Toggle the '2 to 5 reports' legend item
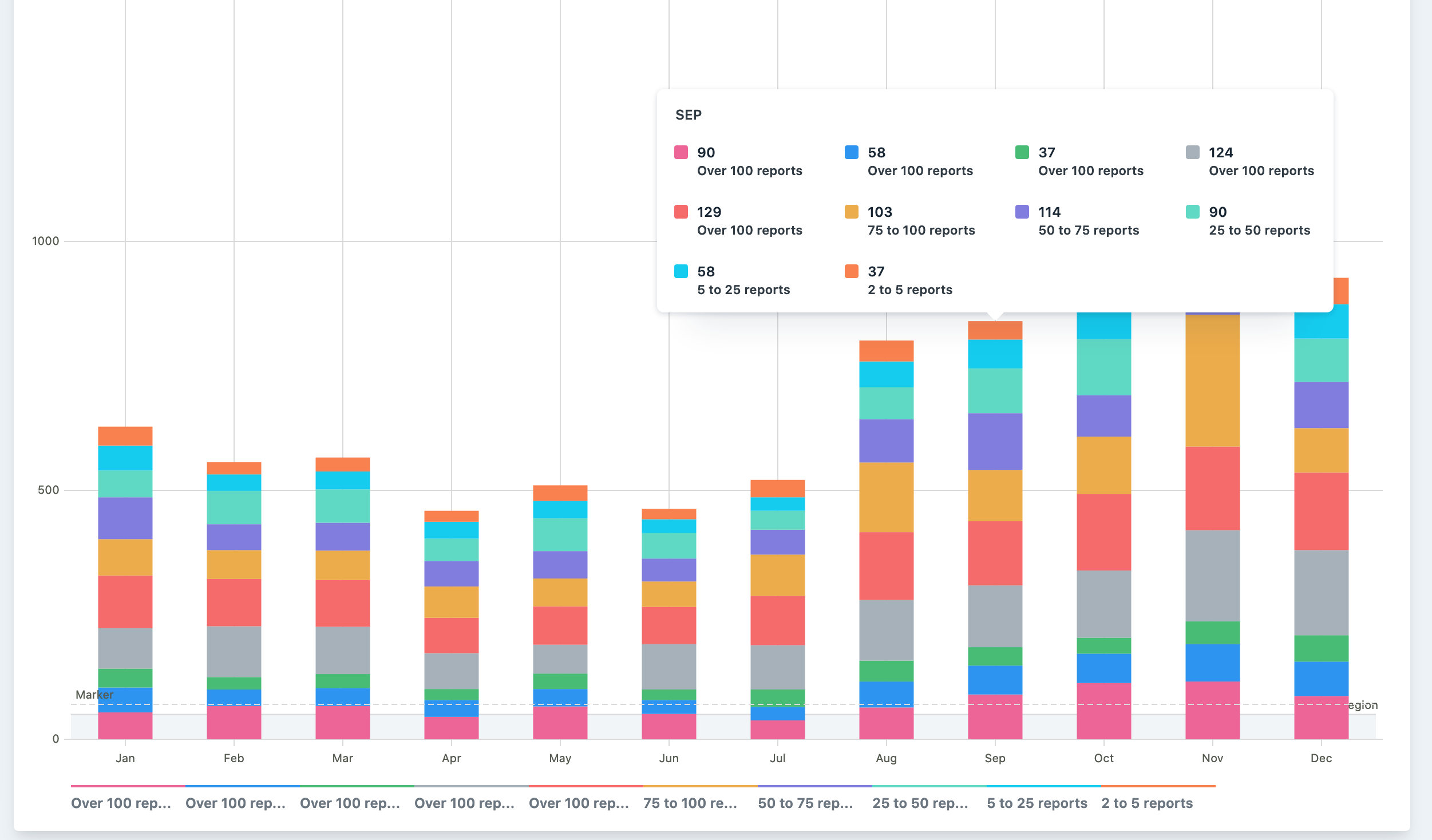The image size is (1432, 840). click(x=1146, y=803)
